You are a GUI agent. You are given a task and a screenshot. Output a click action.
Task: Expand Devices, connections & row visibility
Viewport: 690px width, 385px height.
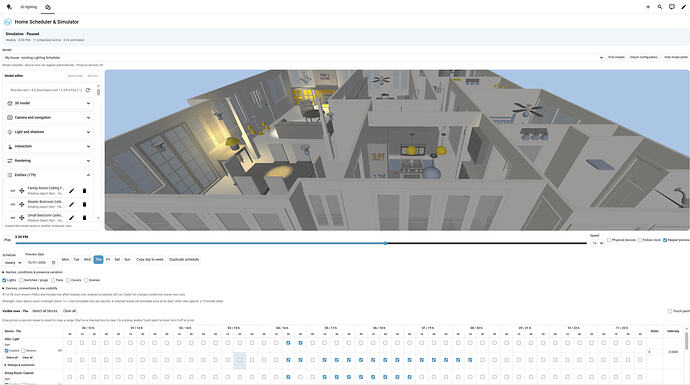pos(31,288)
